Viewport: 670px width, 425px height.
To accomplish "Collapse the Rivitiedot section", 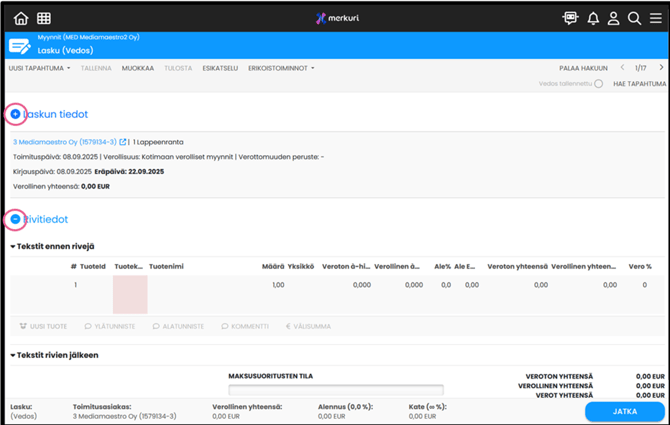I will pos(16,218).
